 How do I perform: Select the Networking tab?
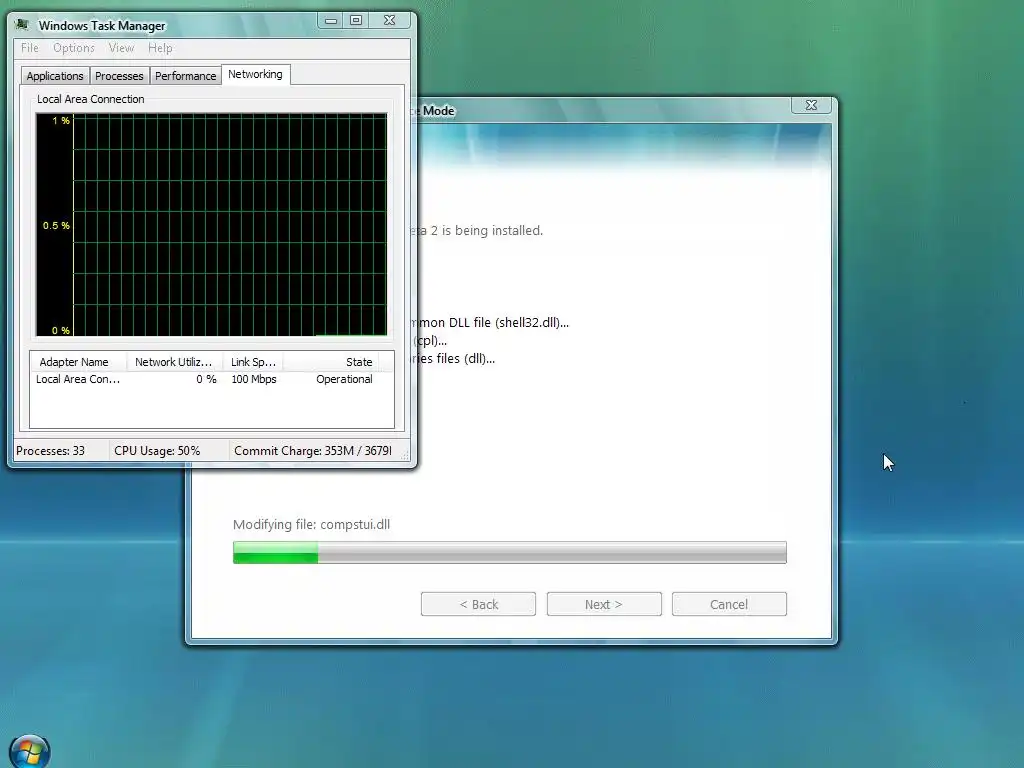pyautogui.click(x=255, y=74)
